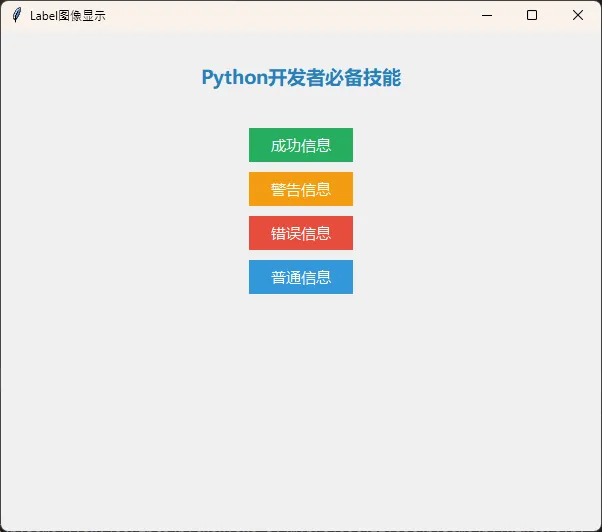Choose the blue 普通信息 label
The height and width of the screenshot is (532, 602).
[300, 277]
